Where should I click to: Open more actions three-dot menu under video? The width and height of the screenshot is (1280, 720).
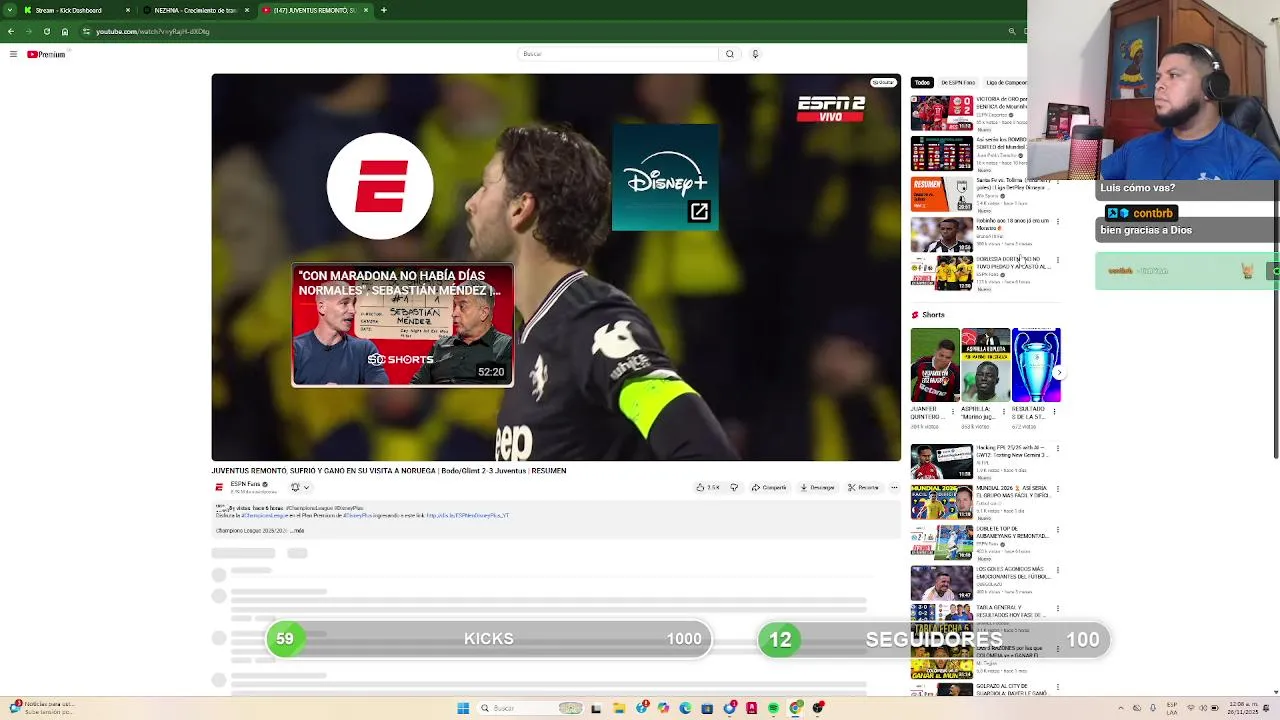click(x=894, y=488)
